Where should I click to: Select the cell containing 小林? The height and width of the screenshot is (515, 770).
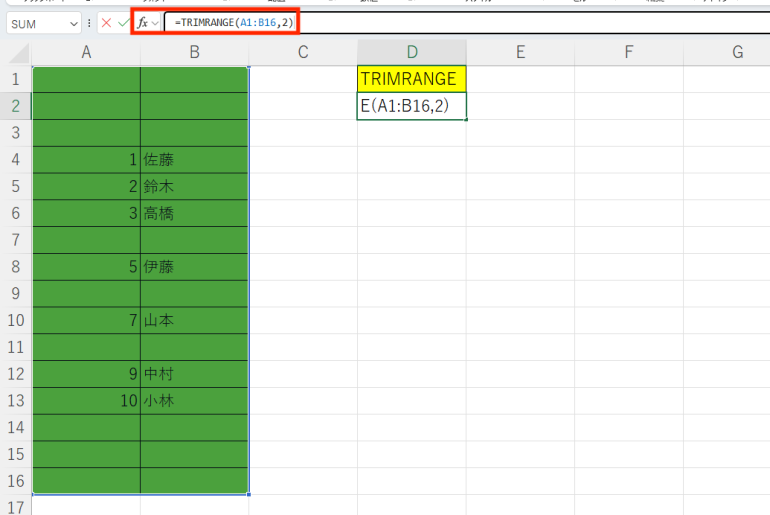click(x=194, y=401)
